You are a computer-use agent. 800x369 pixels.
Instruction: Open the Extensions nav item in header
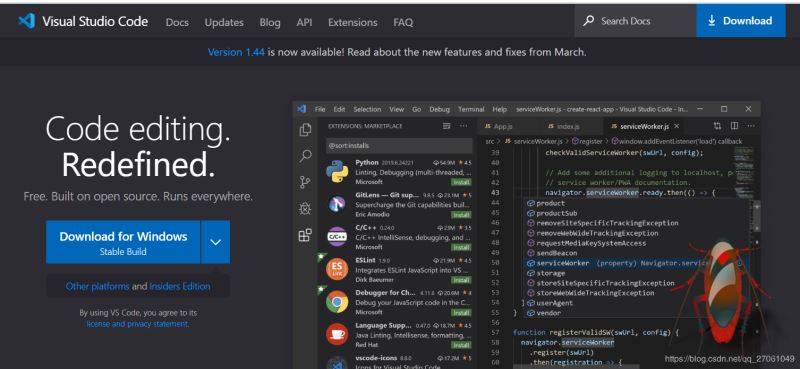[x=353, y=22]
